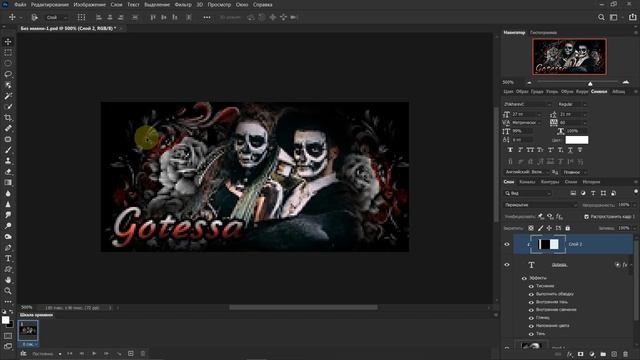Delete layer with the trash icon

coord(625,354)
